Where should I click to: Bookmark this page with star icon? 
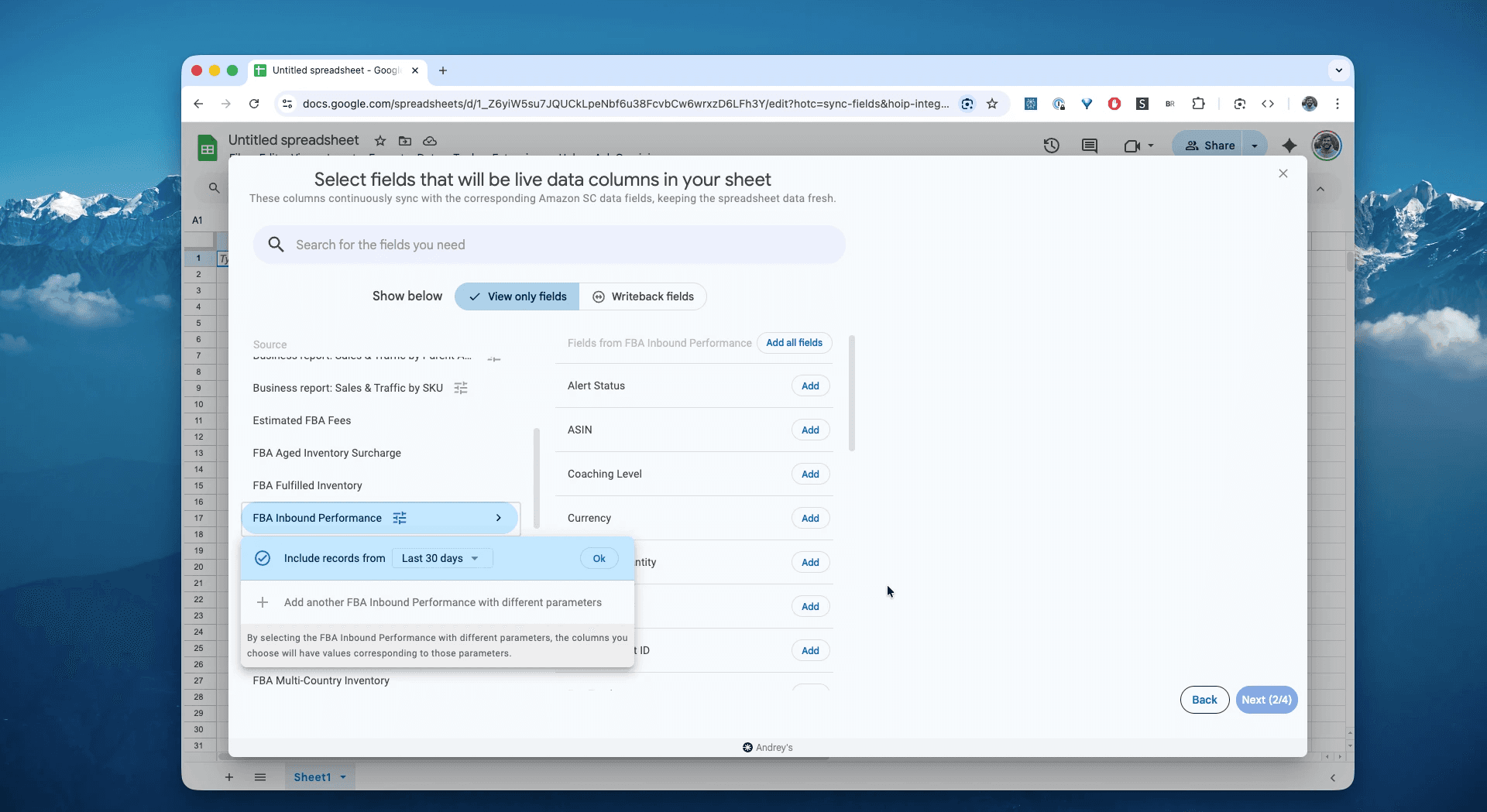[992, 104]
